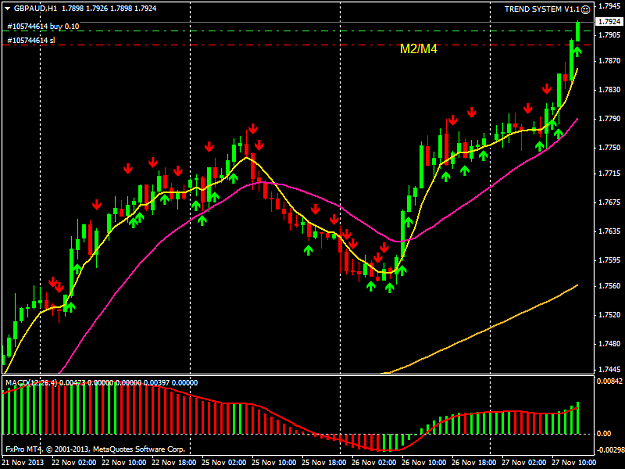Screen dimensions: 625x469
Task: Click the 26 Nov 18:00 time label
Action: pos(474,462)
